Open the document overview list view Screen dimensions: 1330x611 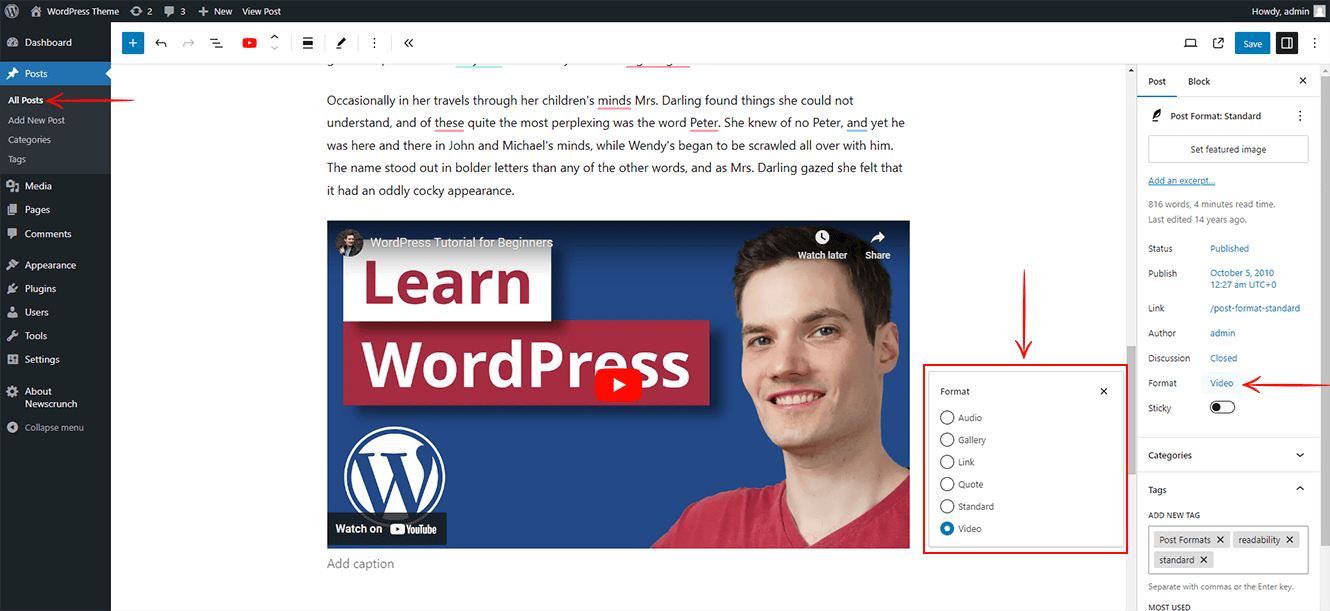216,43
